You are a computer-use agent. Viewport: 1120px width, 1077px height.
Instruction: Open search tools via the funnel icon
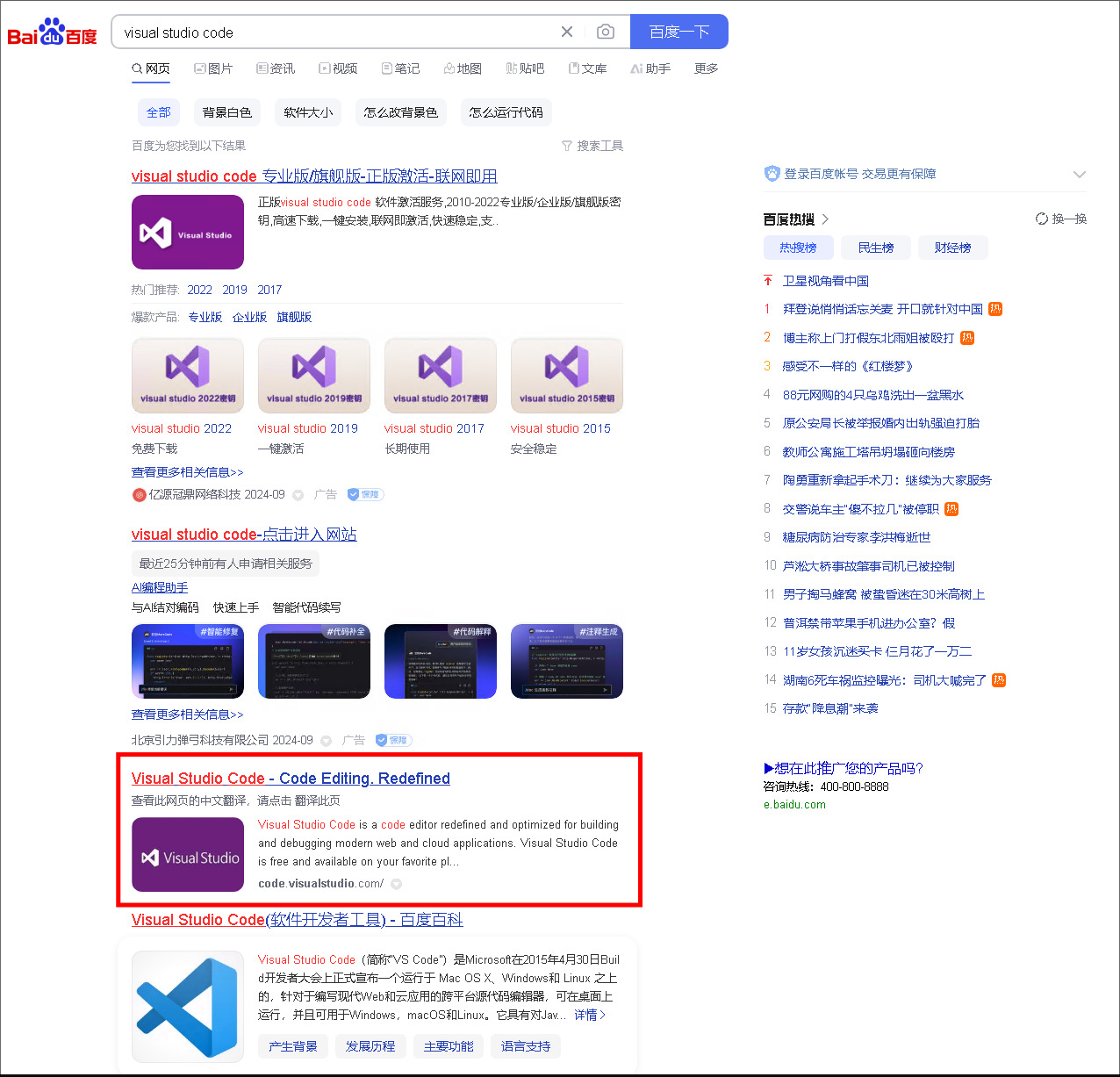pos(567,146)
